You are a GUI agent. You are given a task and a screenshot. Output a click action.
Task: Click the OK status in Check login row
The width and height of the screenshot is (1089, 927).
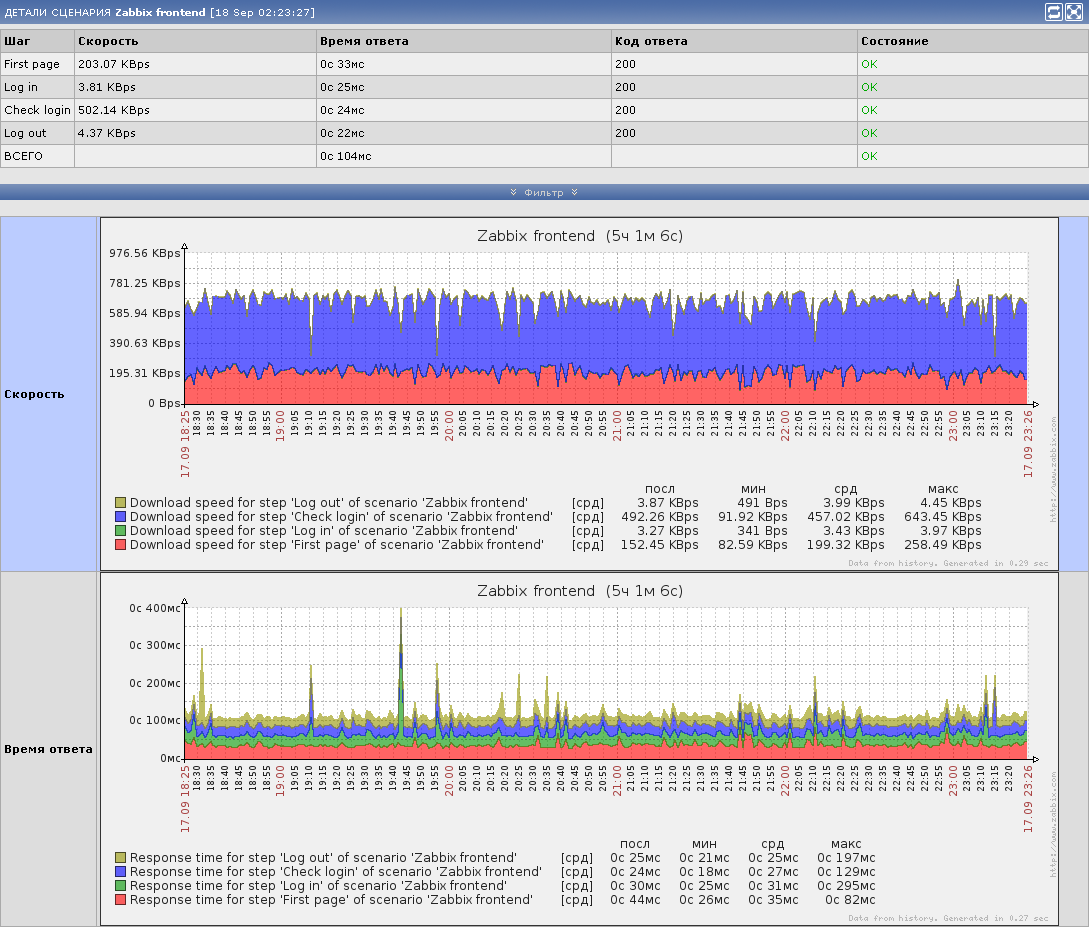[869, 110]
